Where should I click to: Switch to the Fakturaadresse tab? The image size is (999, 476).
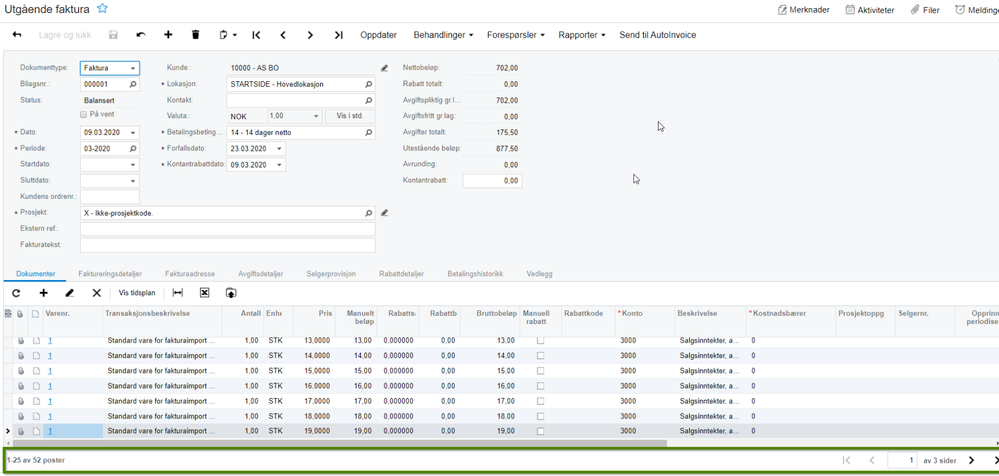[x=190, y=273]
